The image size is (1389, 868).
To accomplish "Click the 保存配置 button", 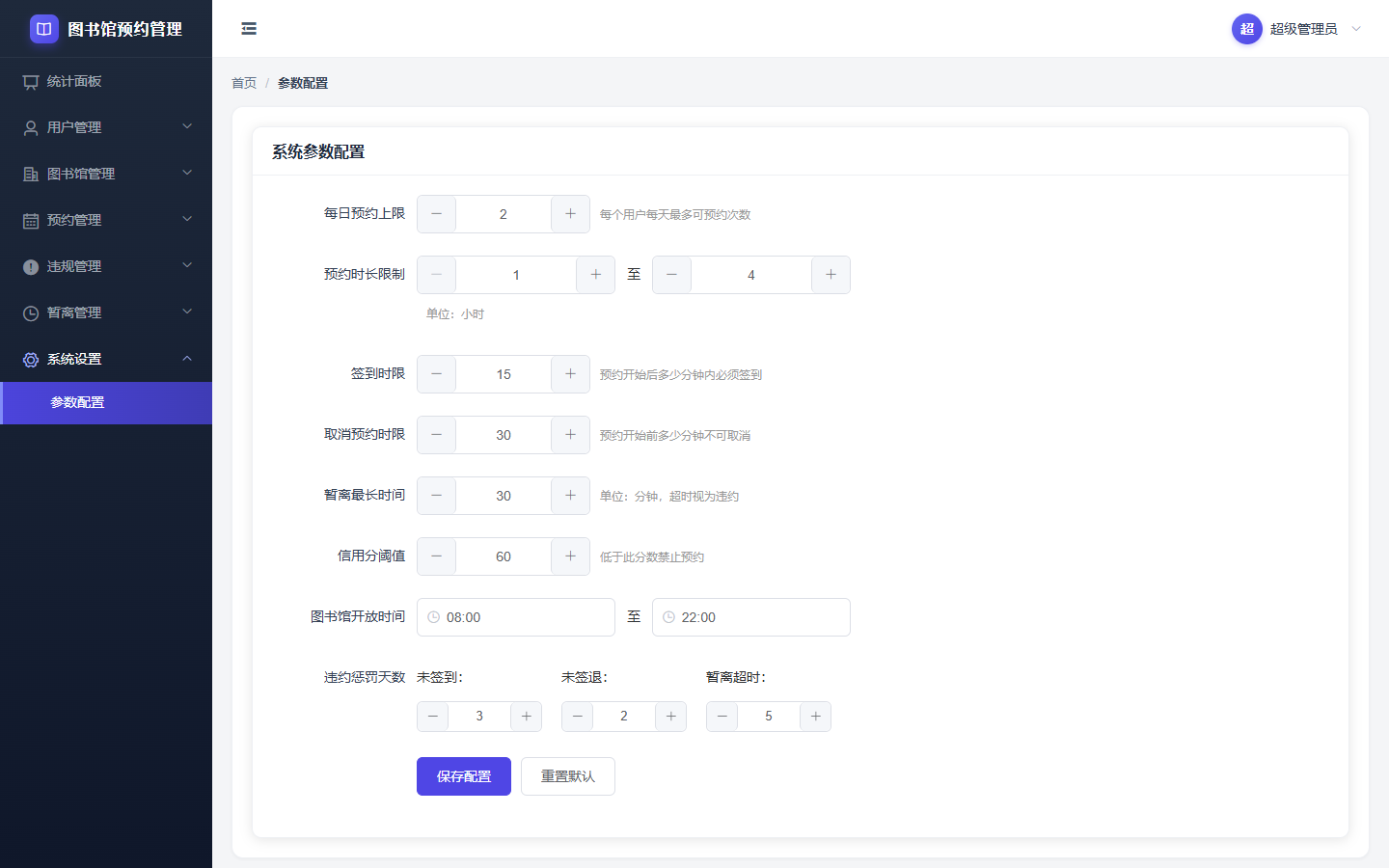I will pyautogui.click(x=464, y=776).
